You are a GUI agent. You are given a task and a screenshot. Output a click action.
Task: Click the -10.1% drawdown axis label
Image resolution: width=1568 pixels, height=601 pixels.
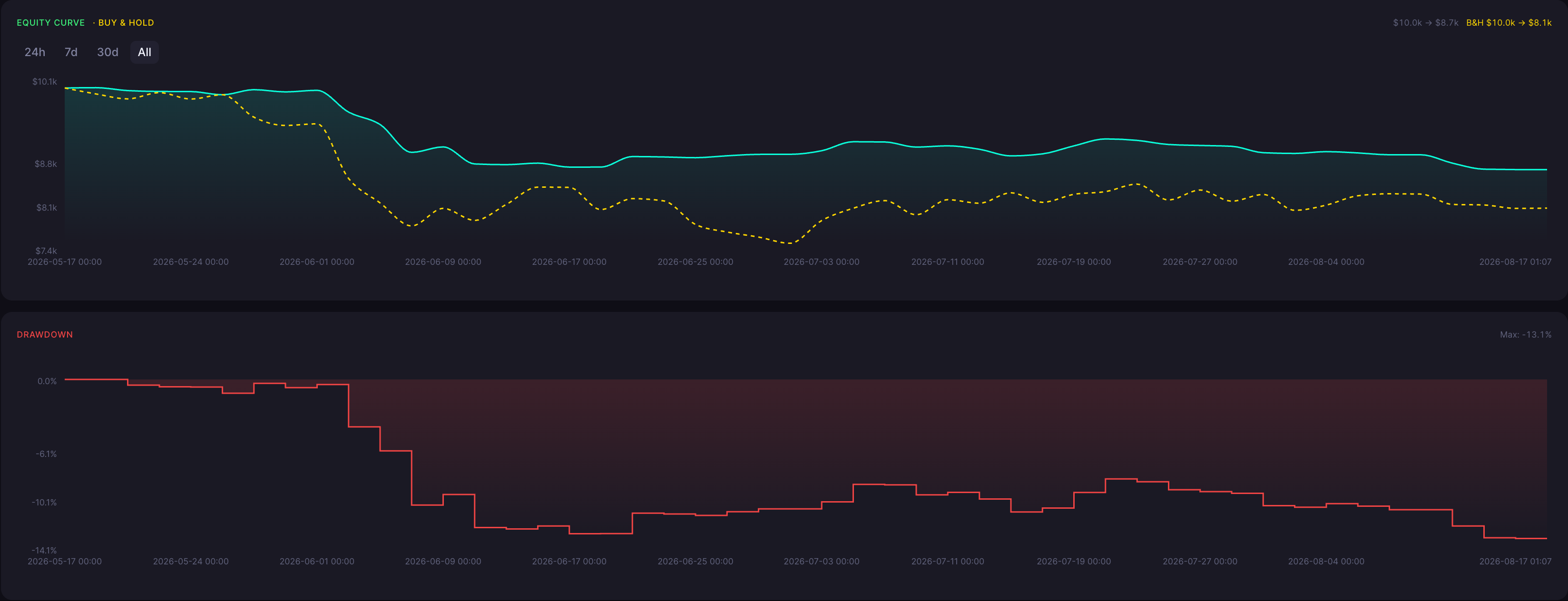44,503
